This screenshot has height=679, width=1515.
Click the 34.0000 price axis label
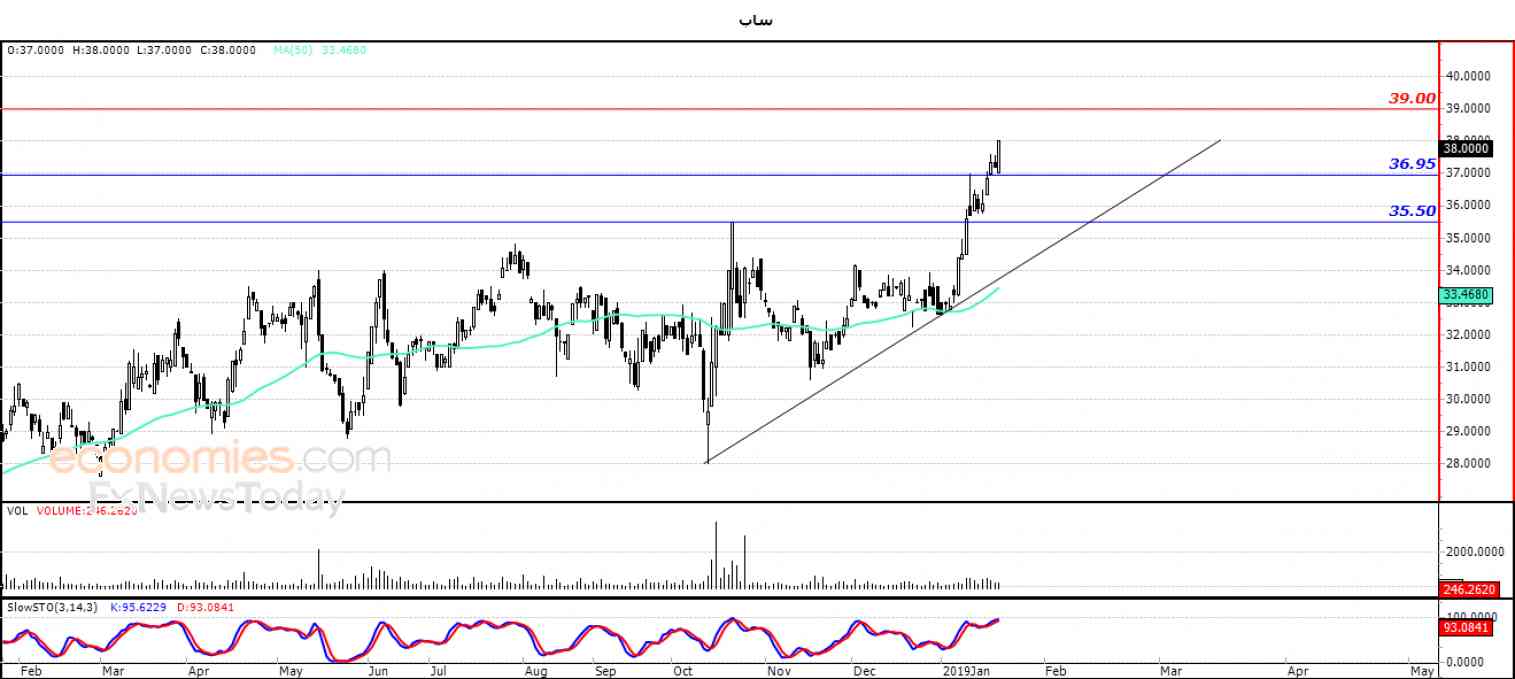(x=1468, y=270)
